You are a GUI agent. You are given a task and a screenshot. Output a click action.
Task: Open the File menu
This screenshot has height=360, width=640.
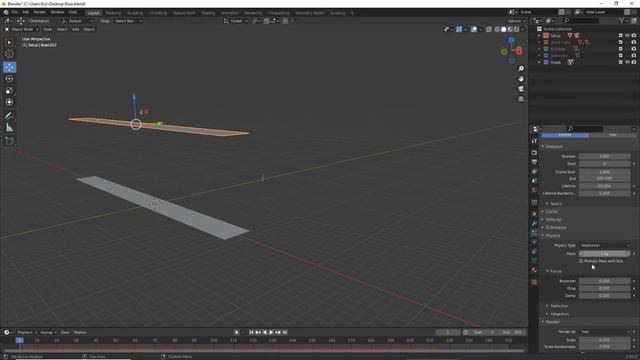pos(15,12)
